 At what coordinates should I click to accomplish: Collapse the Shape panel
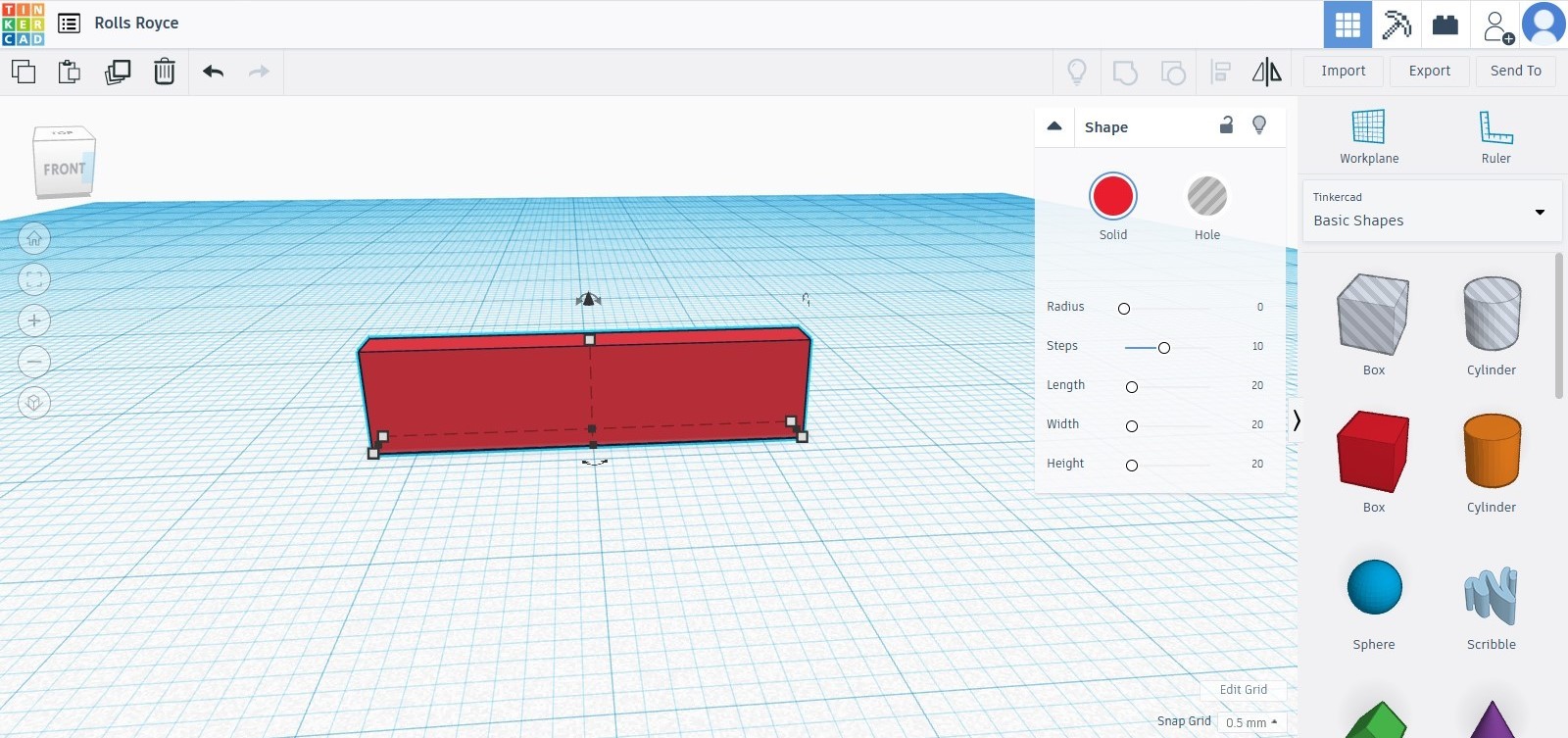(x=1054, y=126)
